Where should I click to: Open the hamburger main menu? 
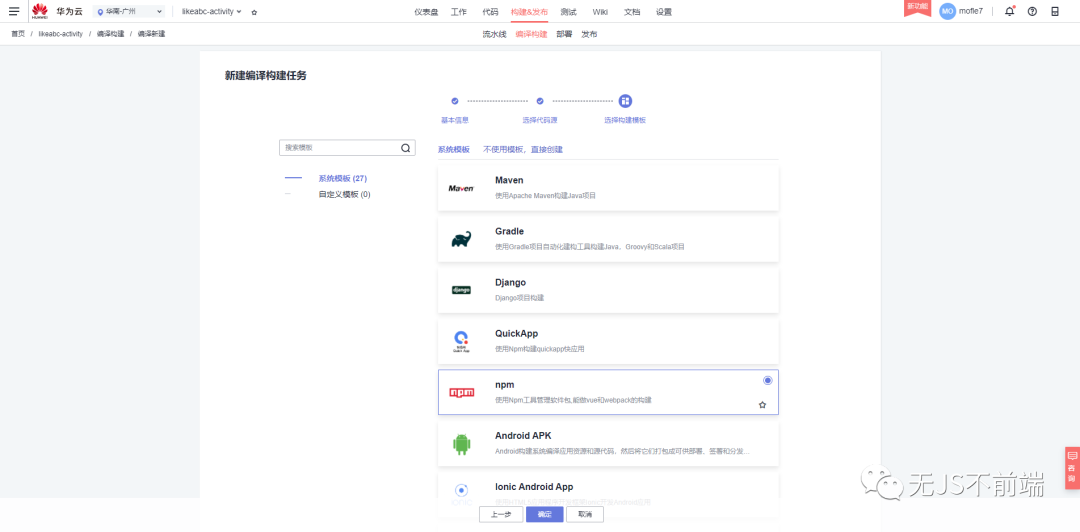[14, 11]
